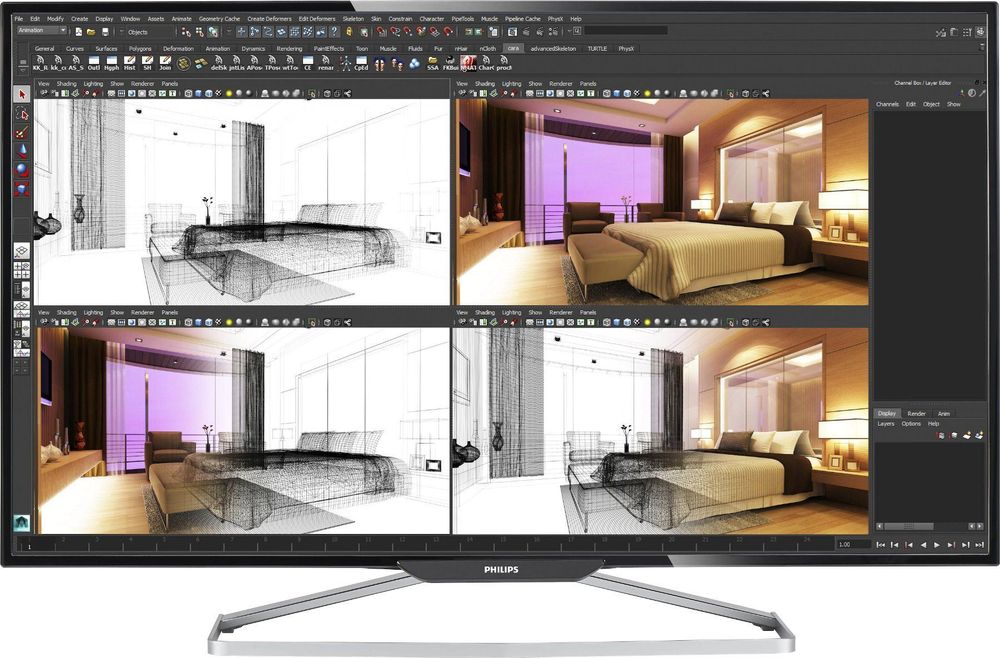
Task: Click the Outliner shelf icon
Action: click(x=93, y=62)
